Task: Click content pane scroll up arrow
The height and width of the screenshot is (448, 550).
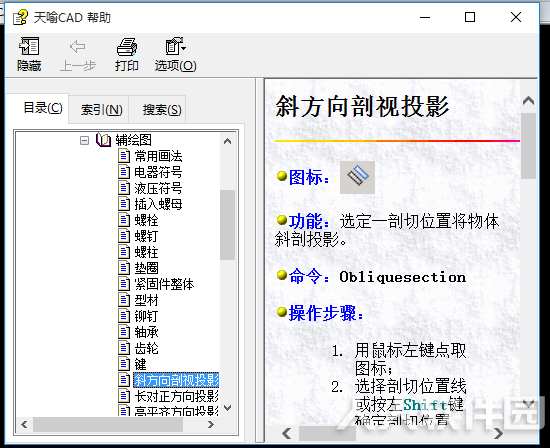Action: pos(528,101)
